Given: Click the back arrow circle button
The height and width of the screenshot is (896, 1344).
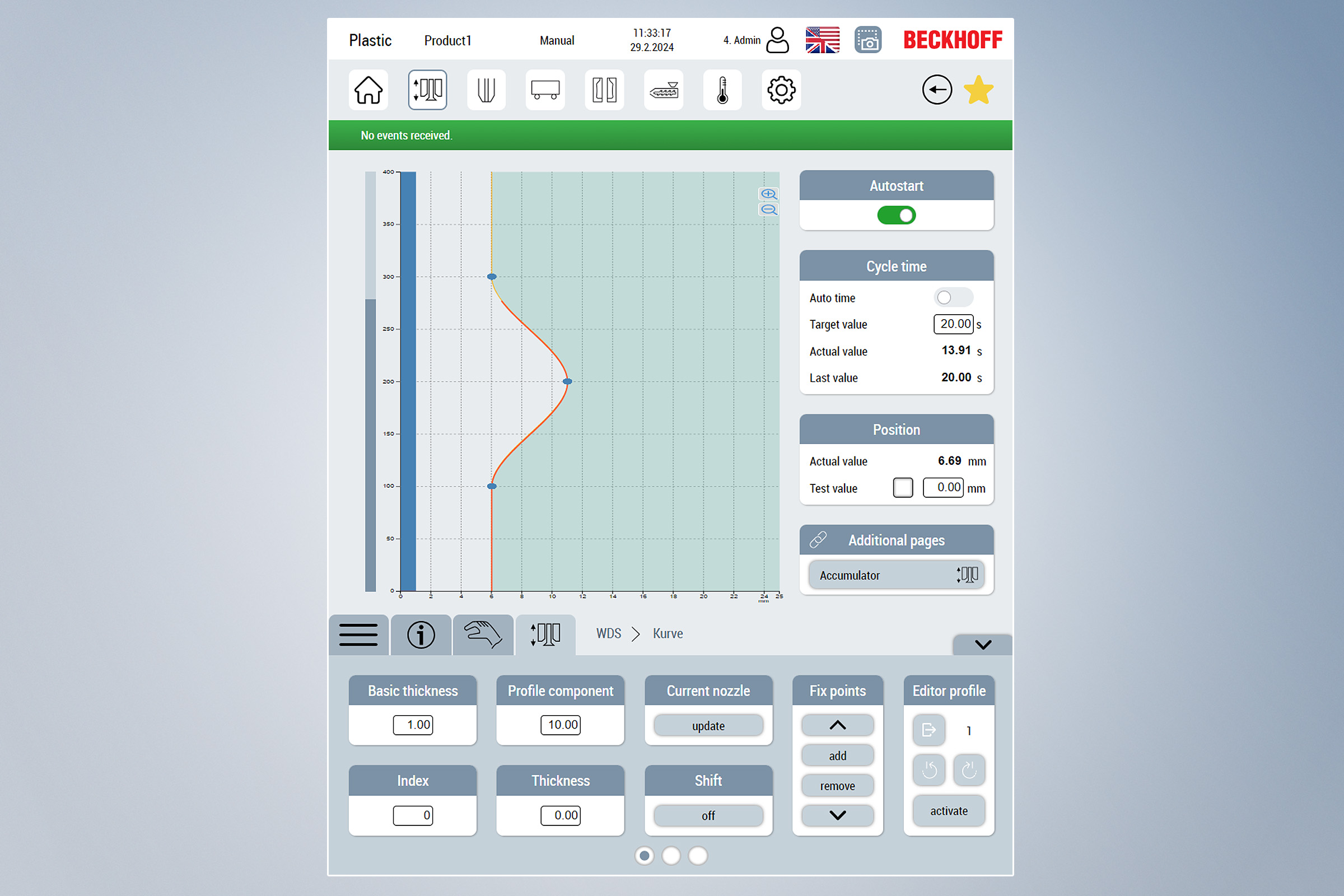Looking at the screenshot, I should (936, 90).
